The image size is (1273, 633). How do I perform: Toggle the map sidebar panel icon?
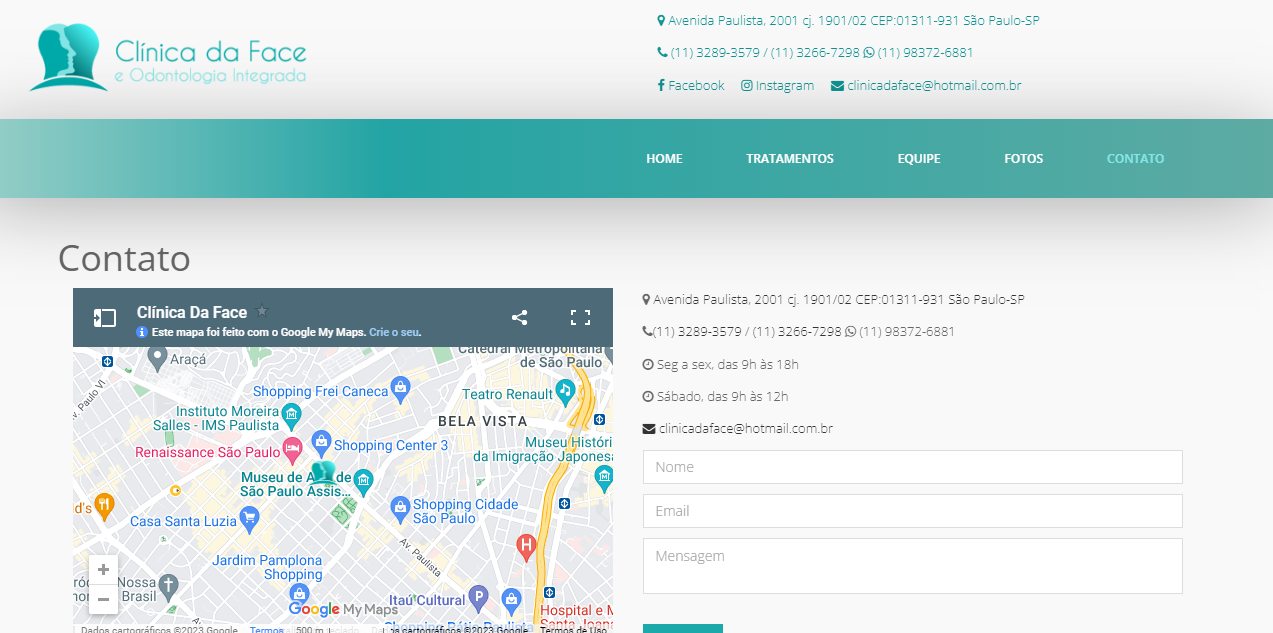coord(105,318)
